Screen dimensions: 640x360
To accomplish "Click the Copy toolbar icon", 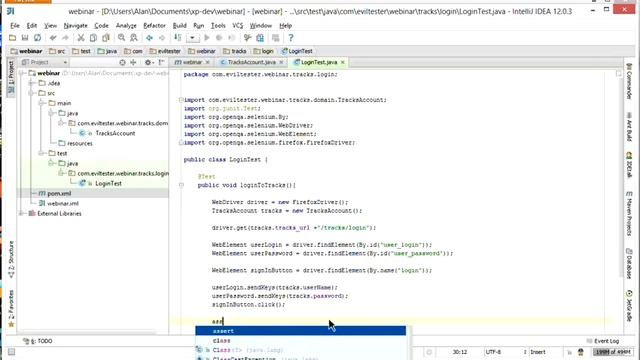I will pyautogui.click(x=93, y=38).
